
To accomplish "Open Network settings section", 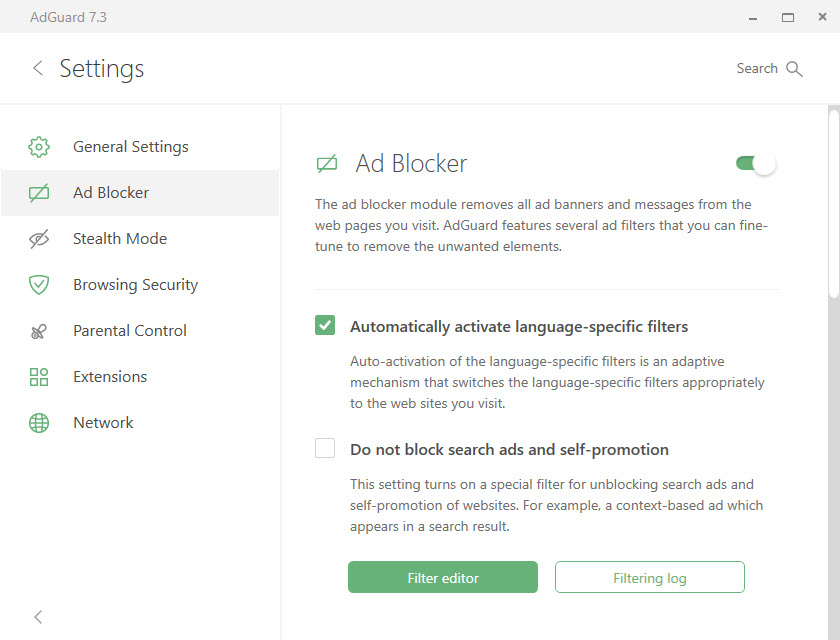I will 140,423.
